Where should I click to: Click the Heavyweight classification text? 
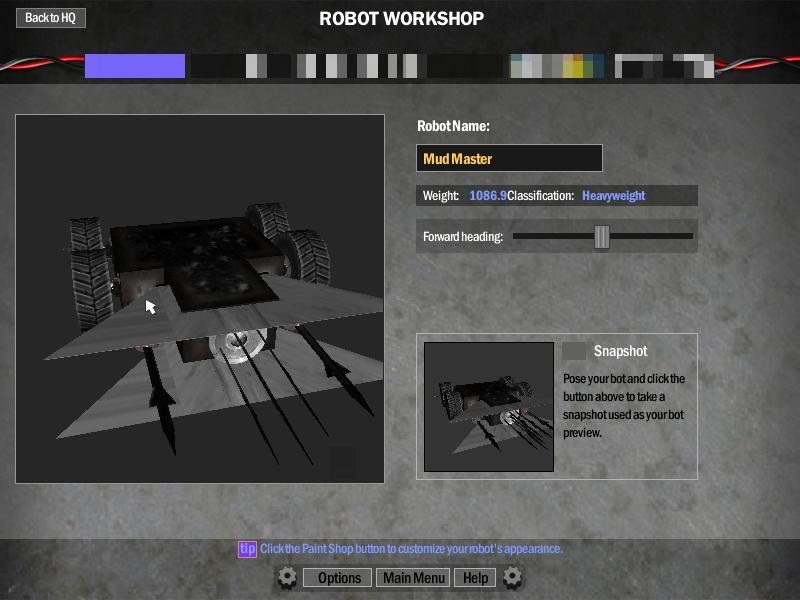coord(614,195)
